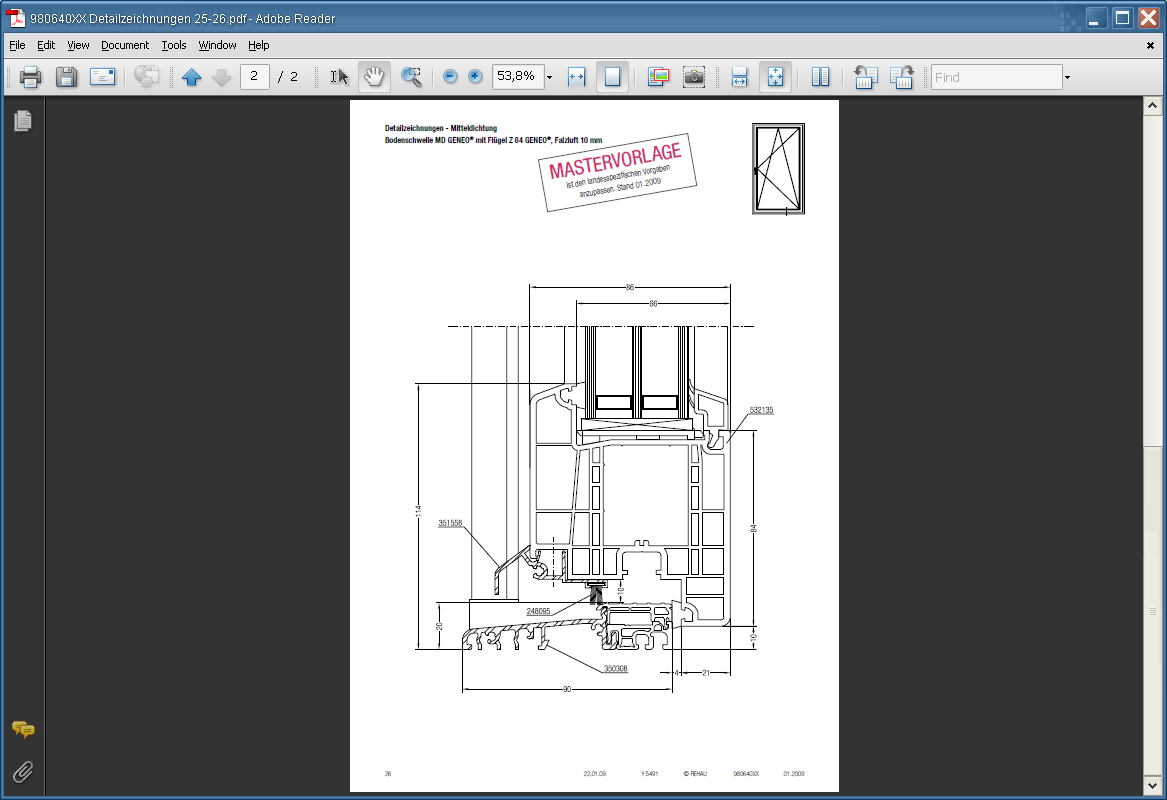Open the Pages panel in sidebar
Screen dimensions: 1167x800
(x=23, y=121)
